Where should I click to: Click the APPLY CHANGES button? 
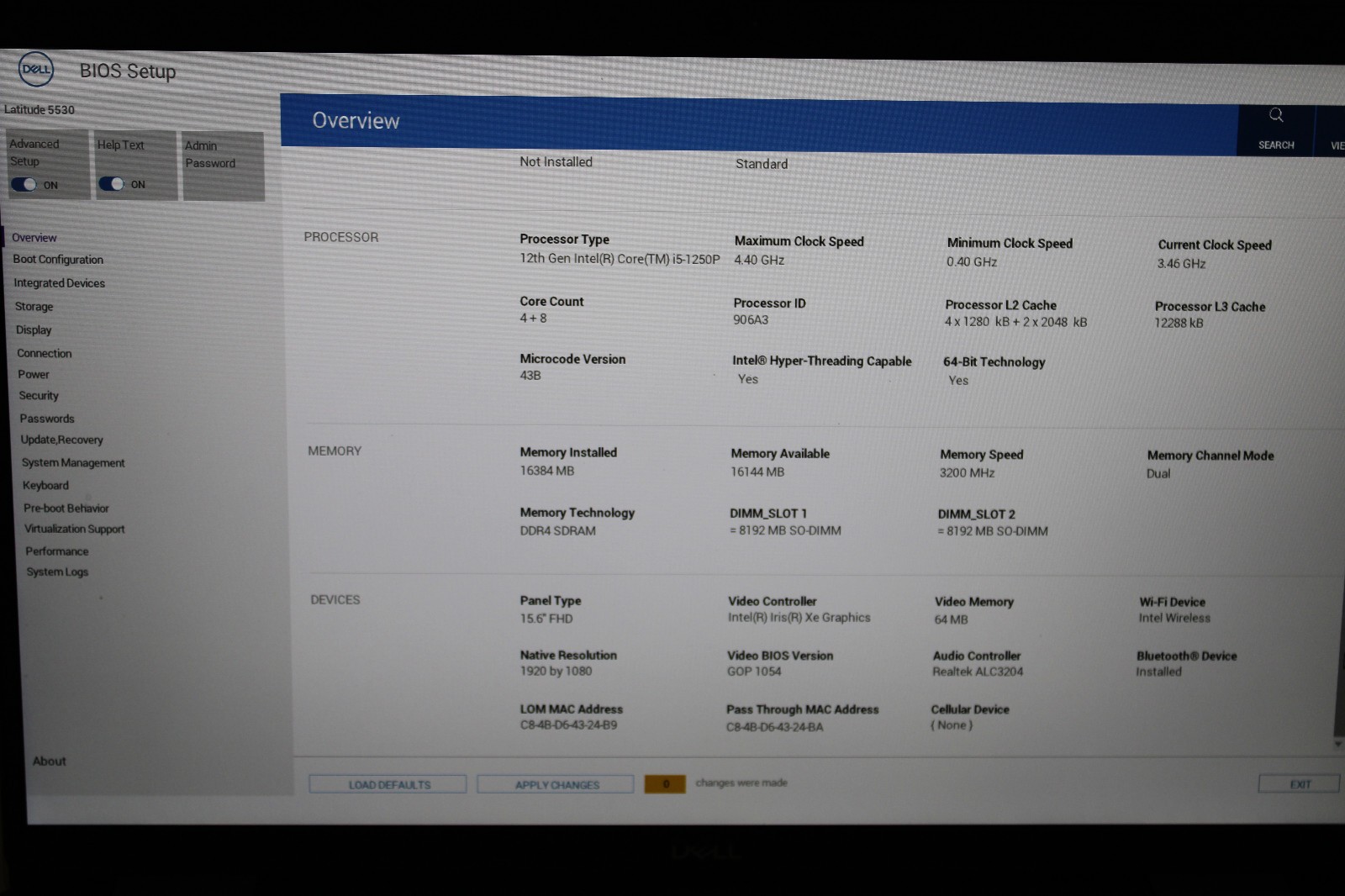[556, 784]
